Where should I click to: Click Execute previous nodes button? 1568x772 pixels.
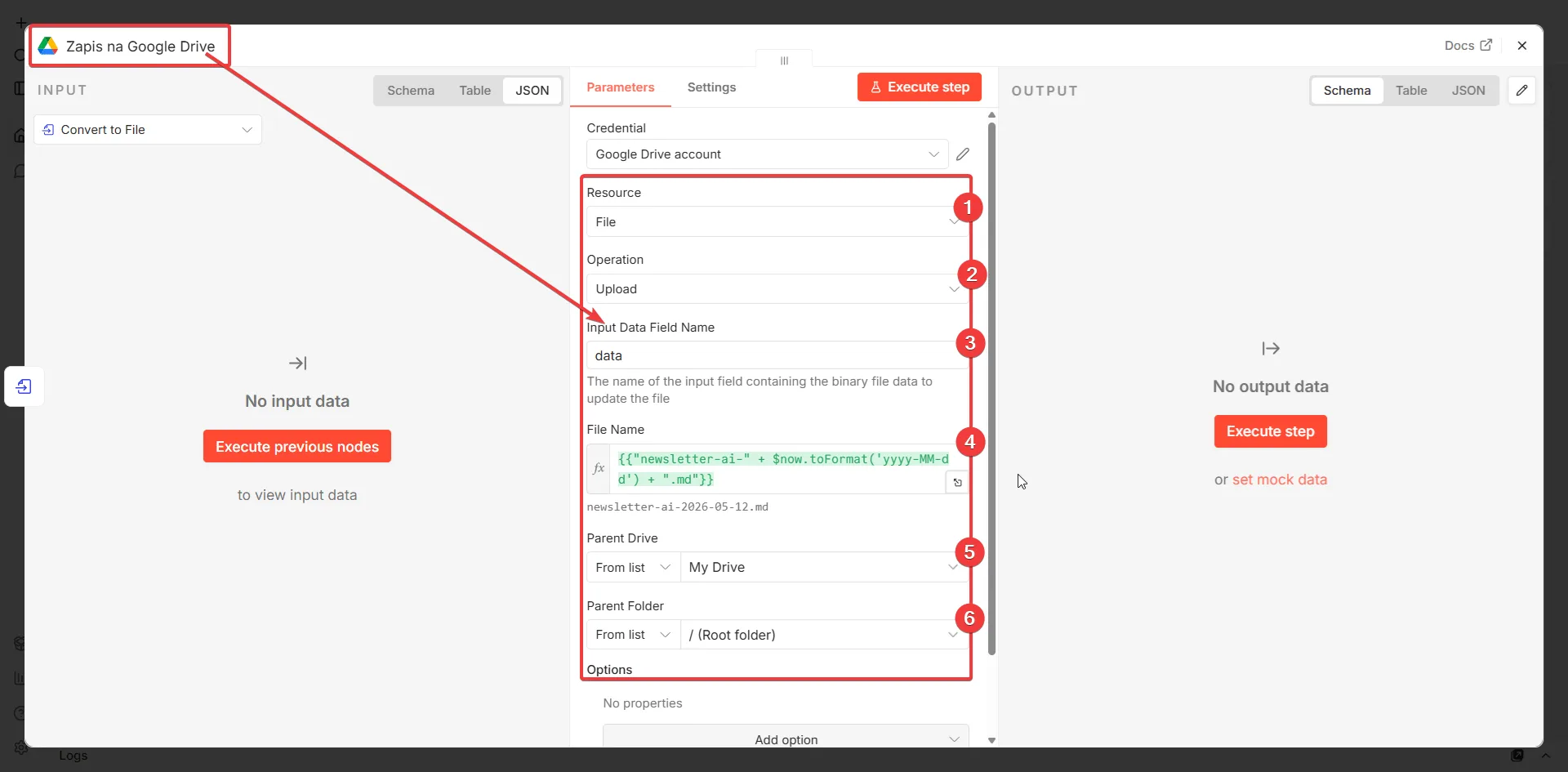(x=297, y=447)
